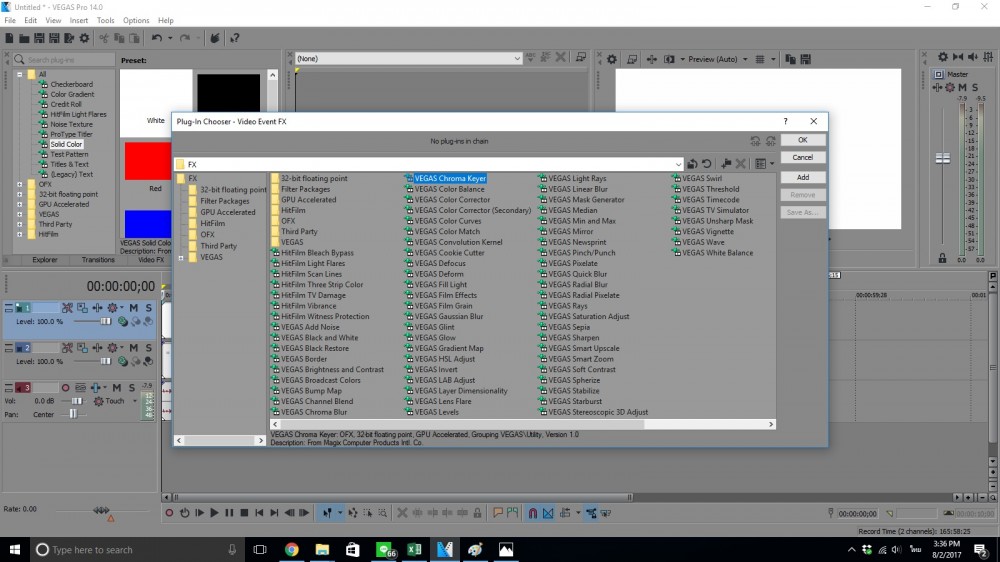
Task: Click the Arm for Record icon on track 3
Action: point(65,388)
